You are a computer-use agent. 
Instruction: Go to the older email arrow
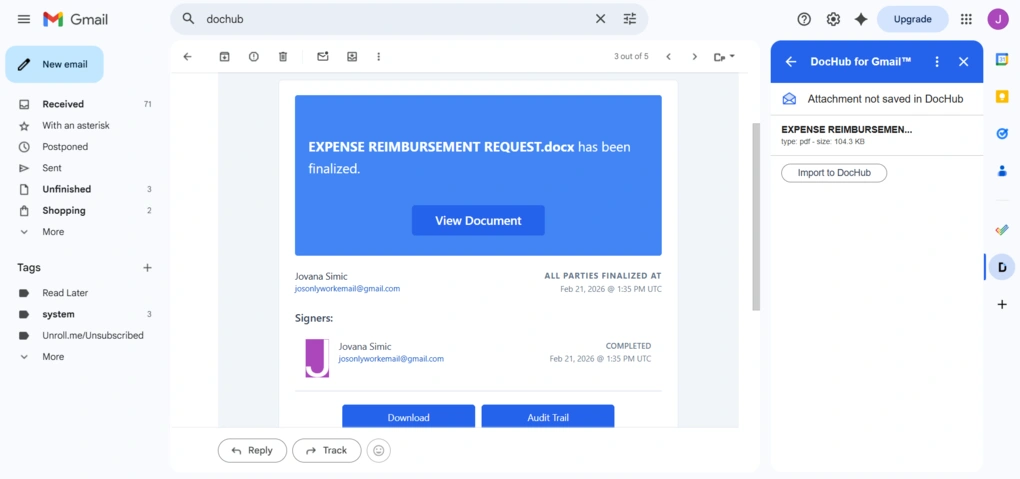pyautogui.click(x=695, y=57)
